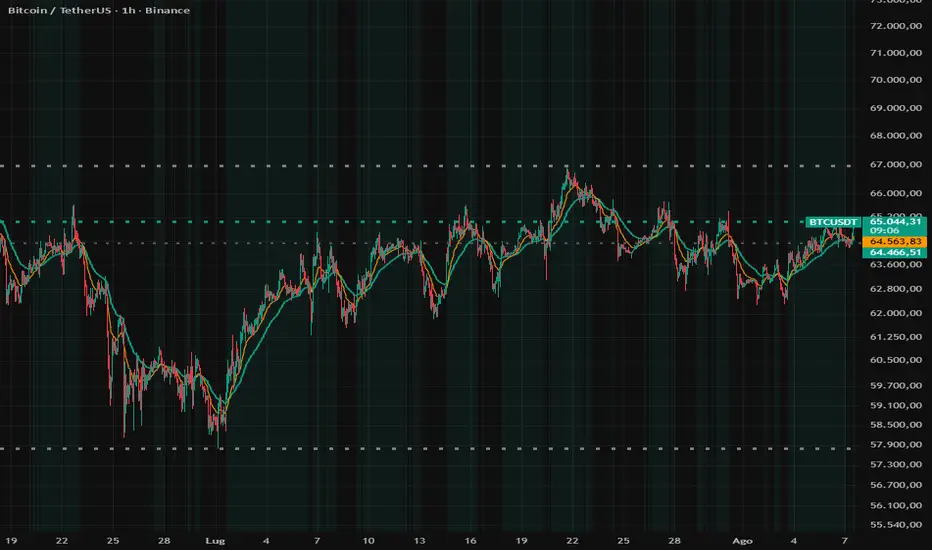
Task: Click the Ago month marker on time axis
Action: 742,540
